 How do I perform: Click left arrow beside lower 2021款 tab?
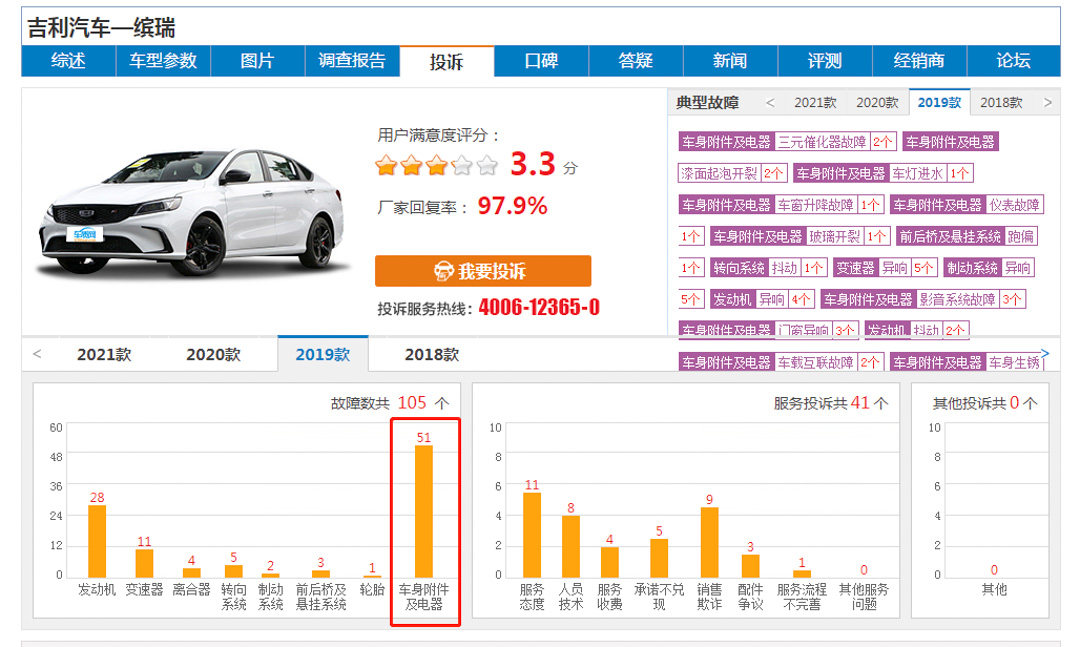(37, 354)
